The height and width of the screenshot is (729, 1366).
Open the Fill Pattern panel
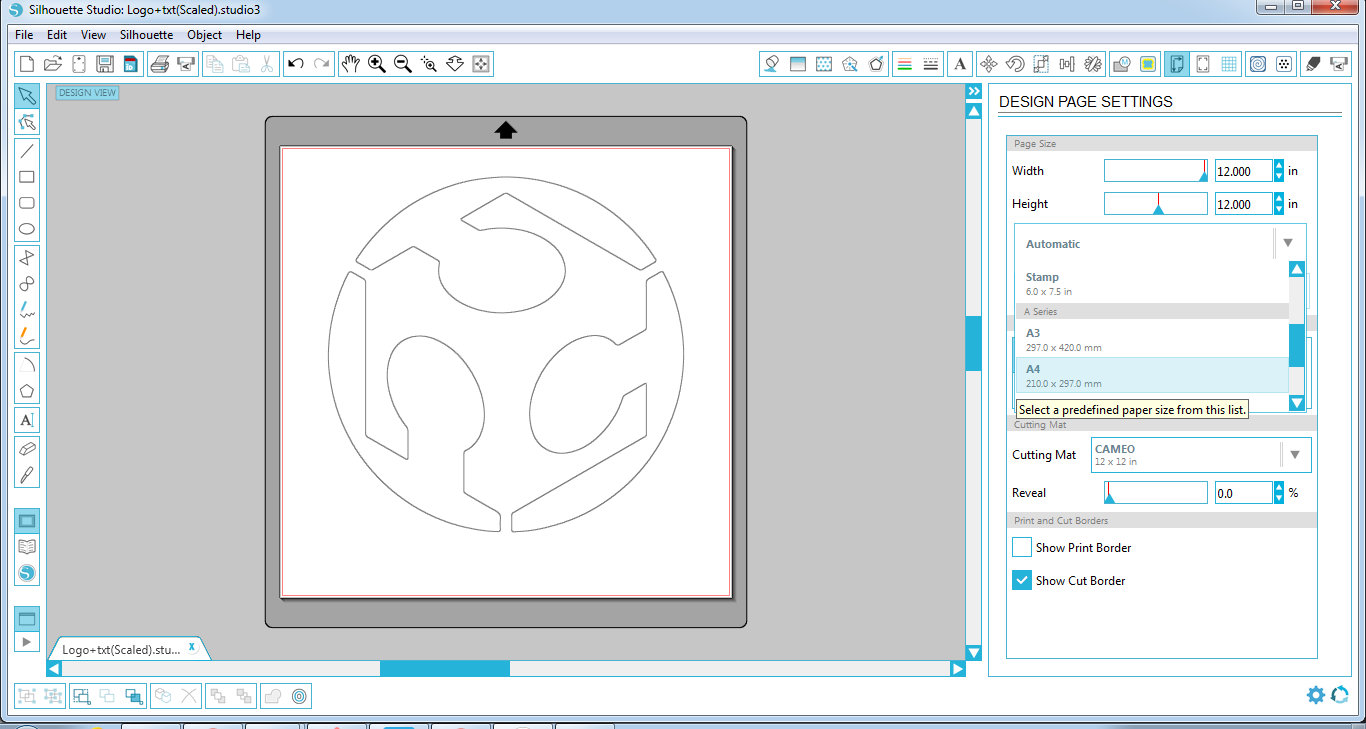point(824,64)
